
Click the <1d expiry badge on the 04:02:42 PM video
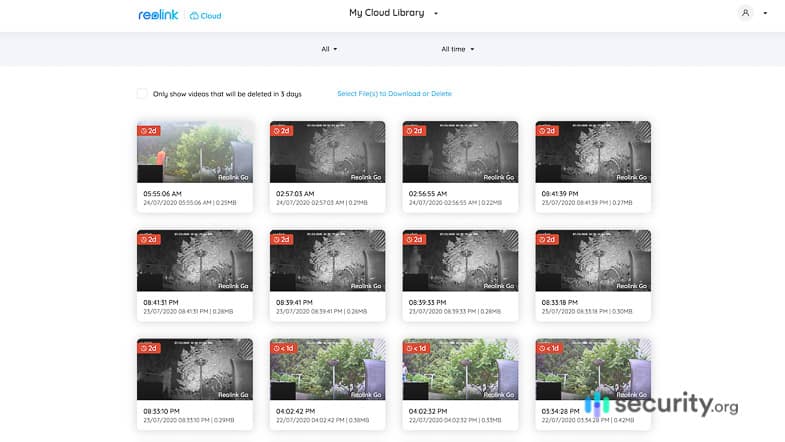tap(283, 348)
